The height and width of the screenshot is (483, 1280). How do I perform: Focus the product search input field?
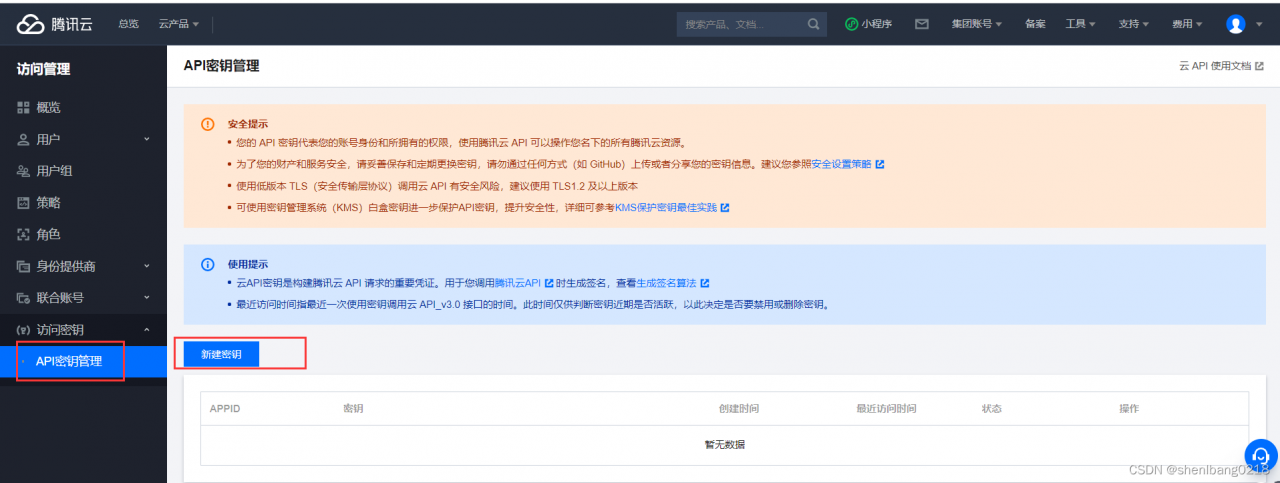pos(742,24)
